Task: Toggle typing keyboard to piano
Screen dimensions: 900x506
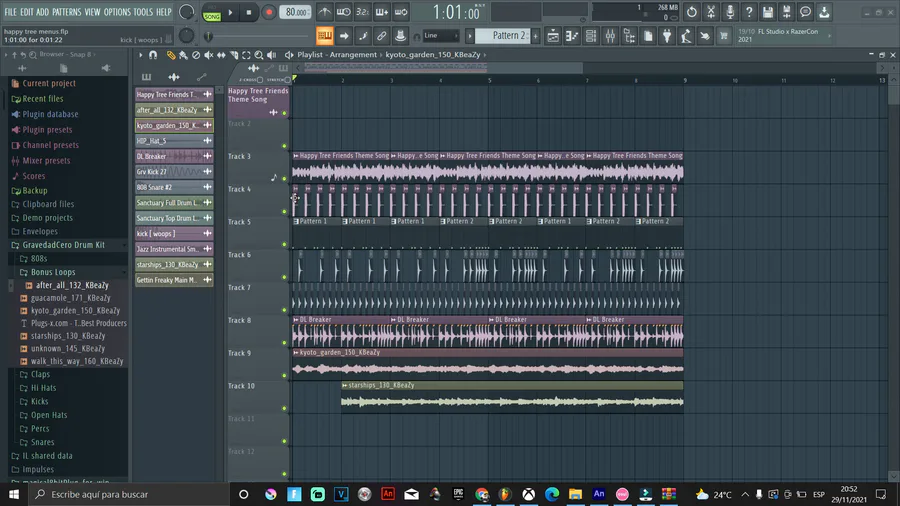Action: (325, 36)
